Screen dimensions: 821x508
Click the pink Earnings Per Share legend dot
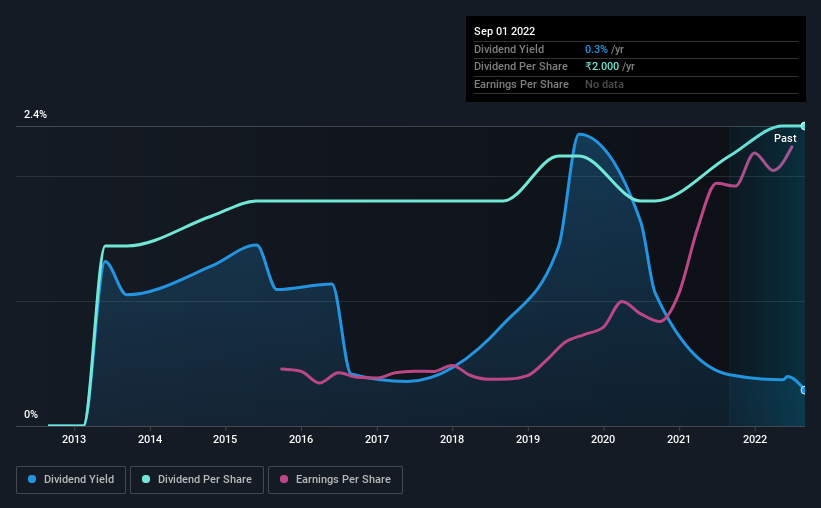pyautogui.click(x=284, y=479)
